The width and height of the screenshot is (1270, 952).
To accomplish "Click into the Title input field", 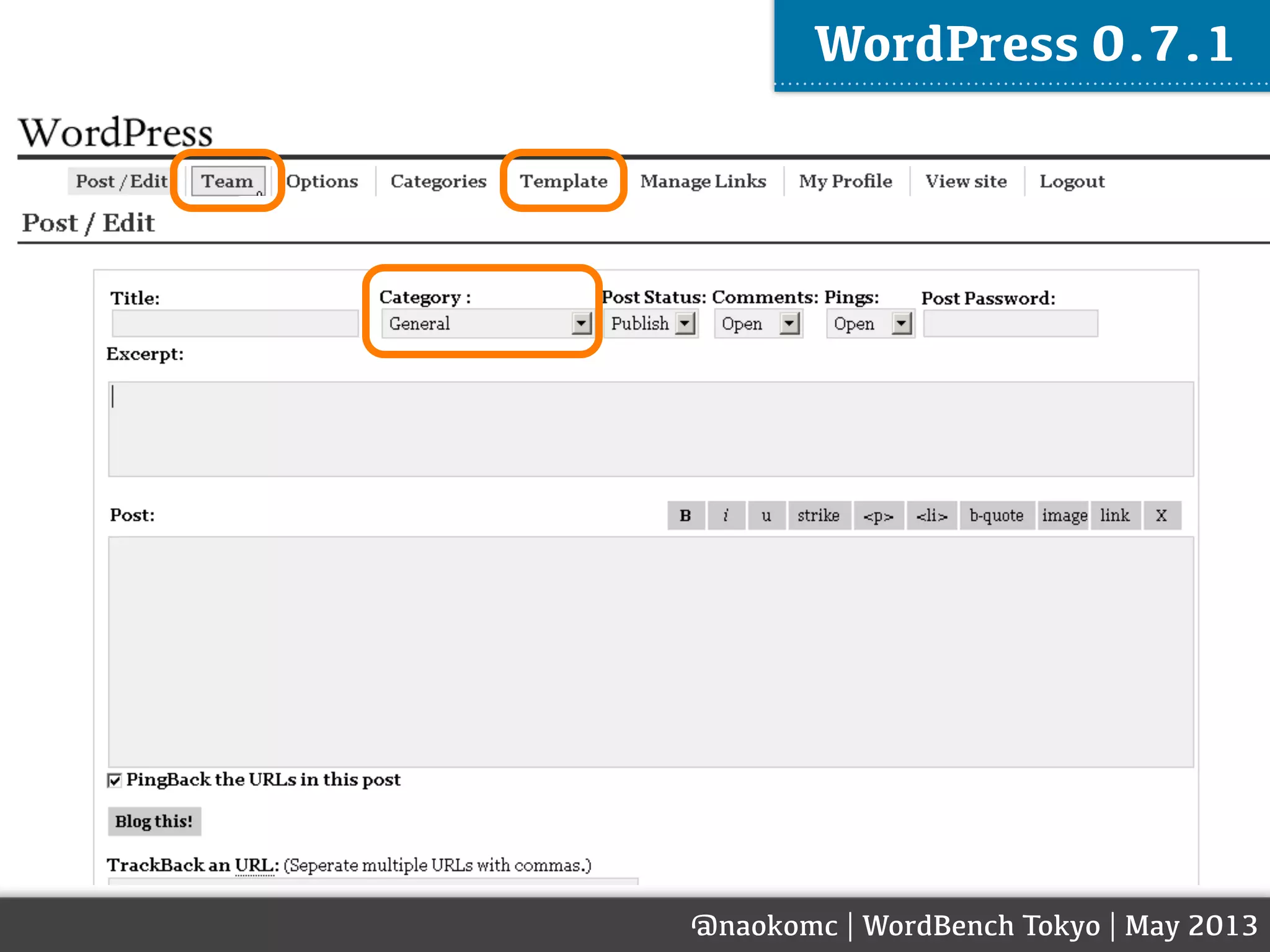I will (235, 324).
